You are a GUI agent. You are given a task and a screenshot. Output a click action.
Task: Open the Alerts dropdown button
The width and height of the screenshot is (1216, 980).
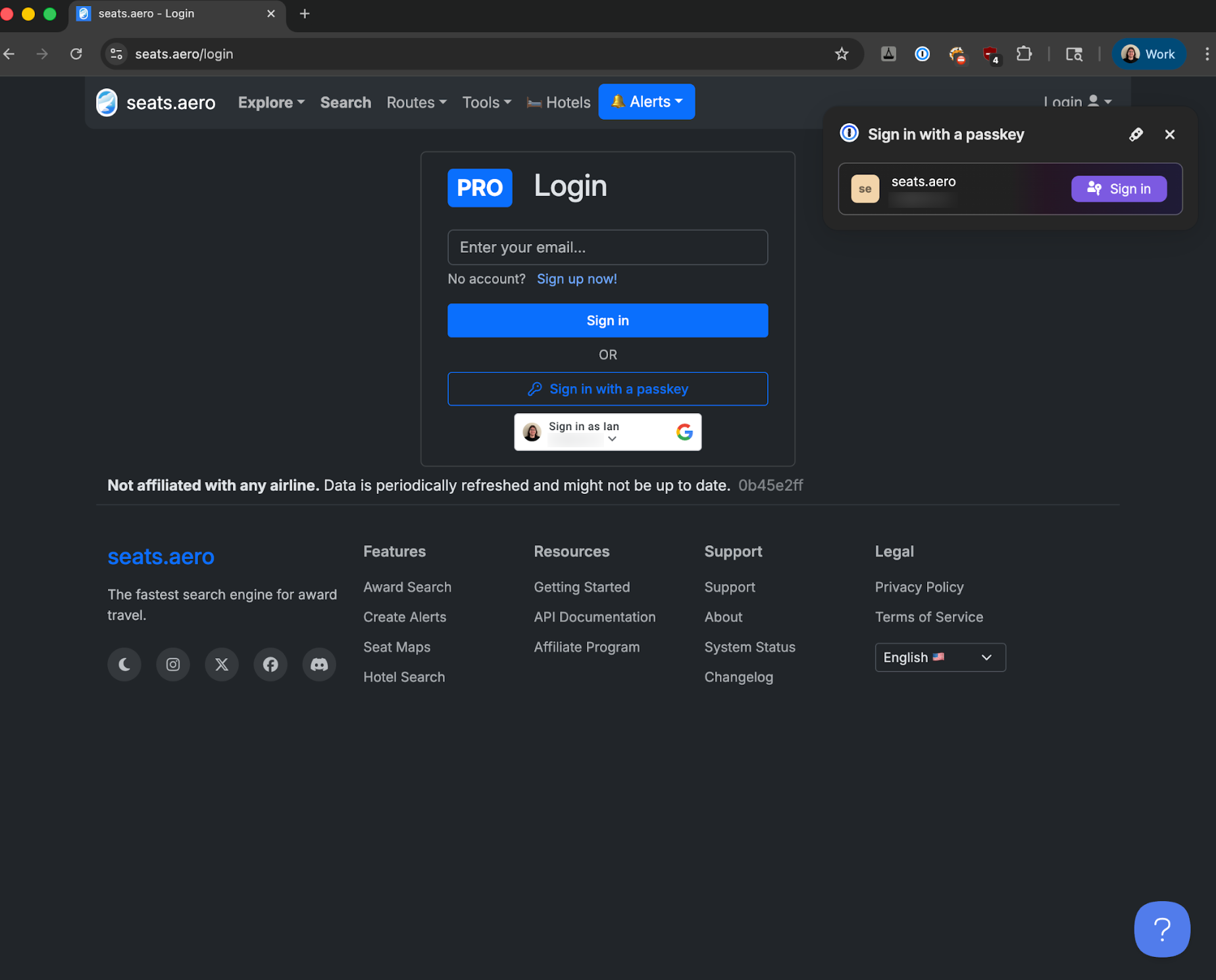coord(646,102)
